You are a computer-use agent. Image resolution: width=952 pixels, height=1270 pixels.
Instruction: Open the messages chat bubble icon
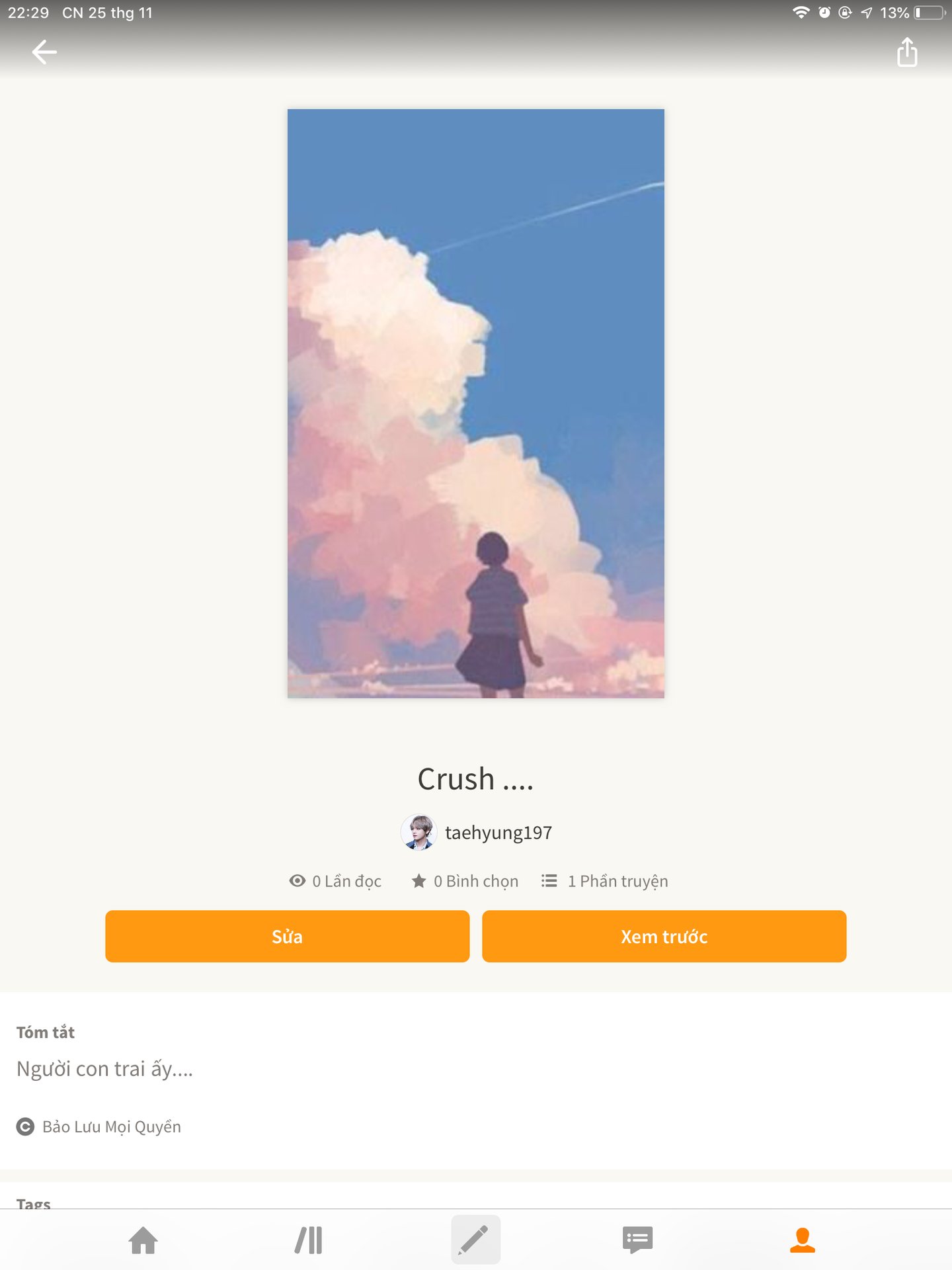(637, 1240)
